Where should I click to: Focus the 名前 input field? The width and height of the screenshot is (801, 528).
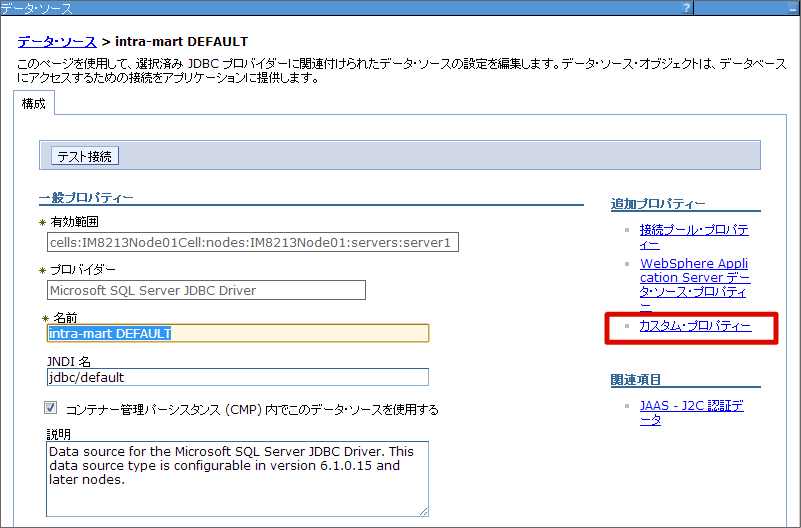[x=238, y=333]
